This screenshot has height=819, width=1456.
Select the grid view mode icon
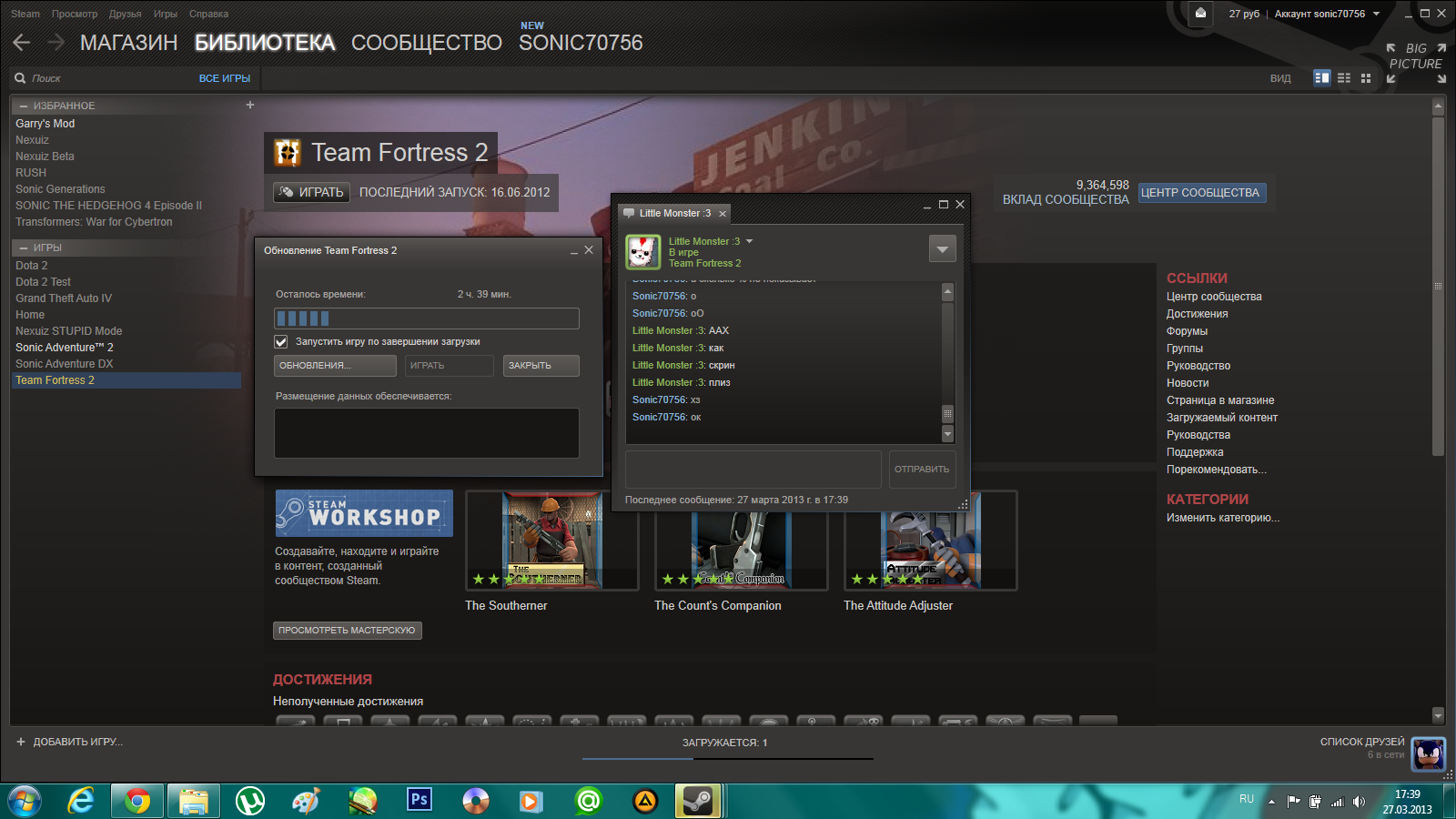tap(1366, 78)
